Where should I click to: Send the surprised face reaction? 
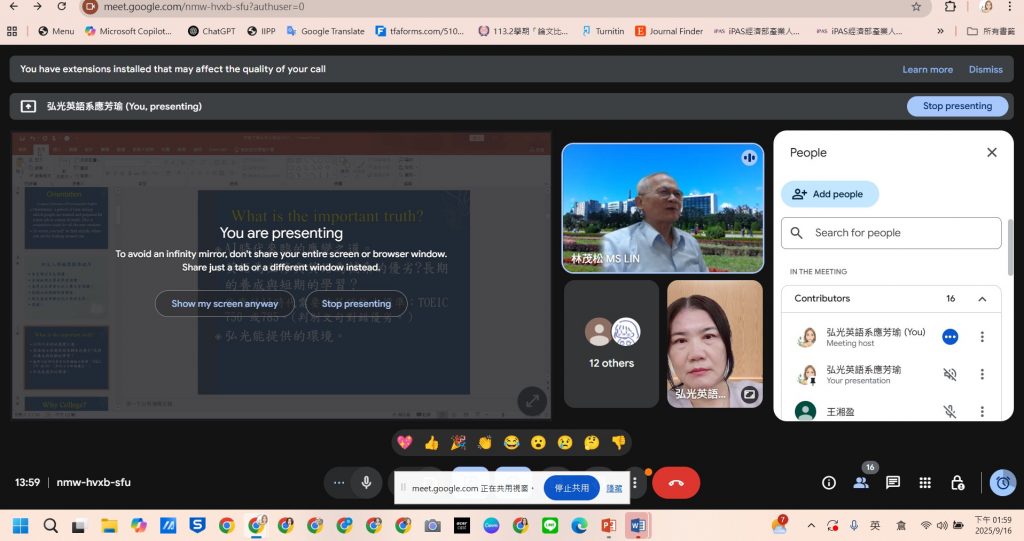[538, 442]
